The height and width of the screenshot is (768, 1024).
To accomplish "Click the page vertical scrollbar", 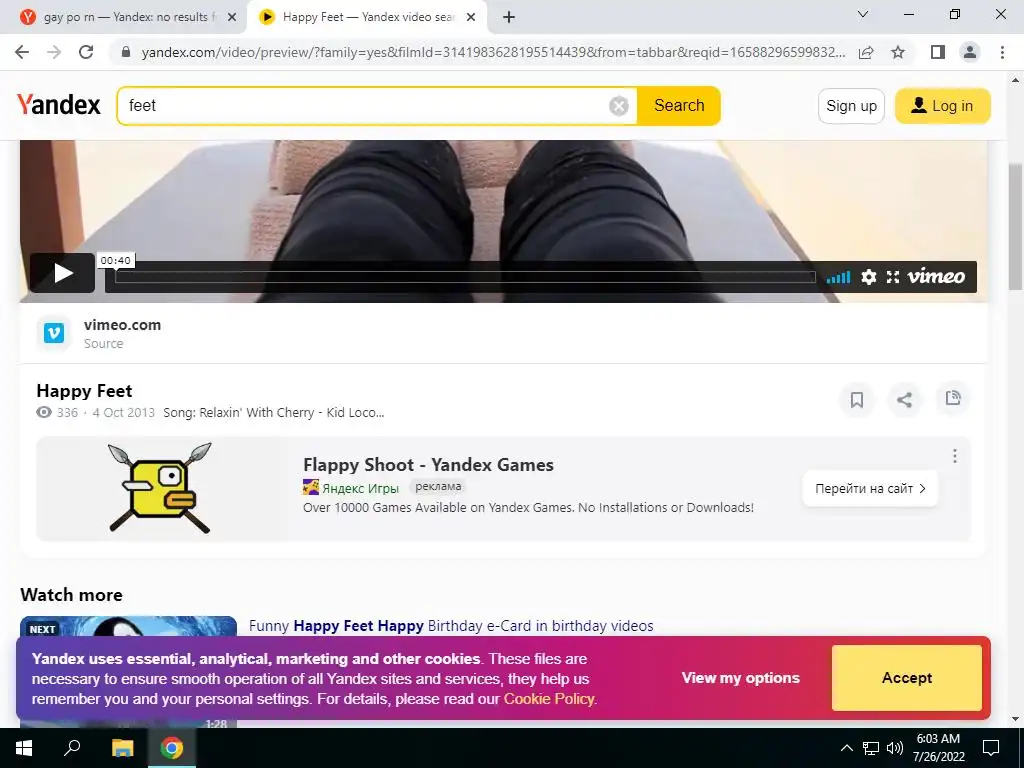I will point(1015,225).
